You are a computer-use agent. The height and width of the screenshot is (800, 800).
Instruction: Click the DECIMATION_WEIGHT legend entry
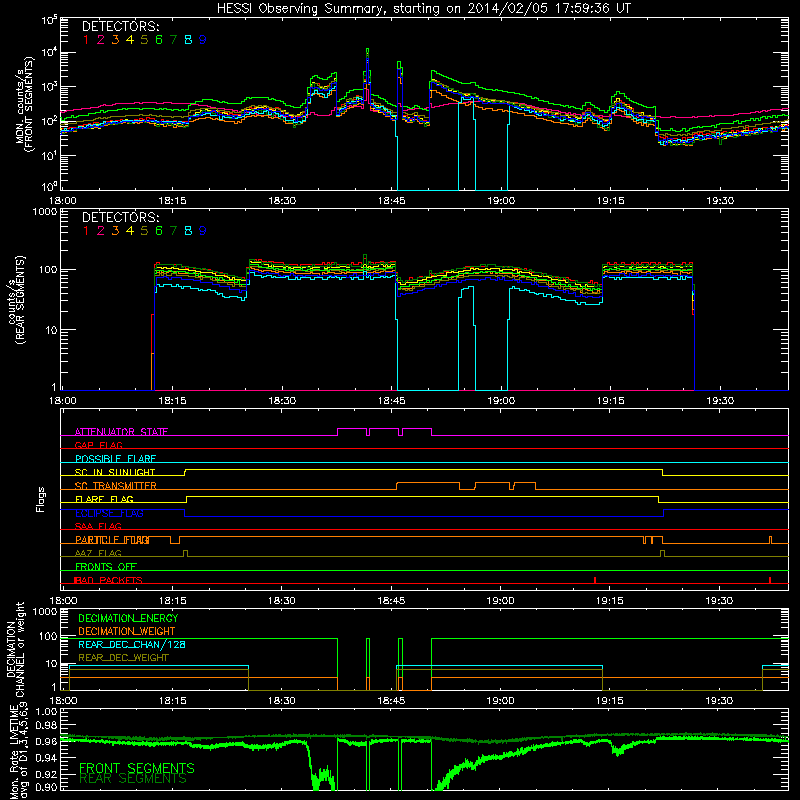pyautogui.click(x=127, y=631)
